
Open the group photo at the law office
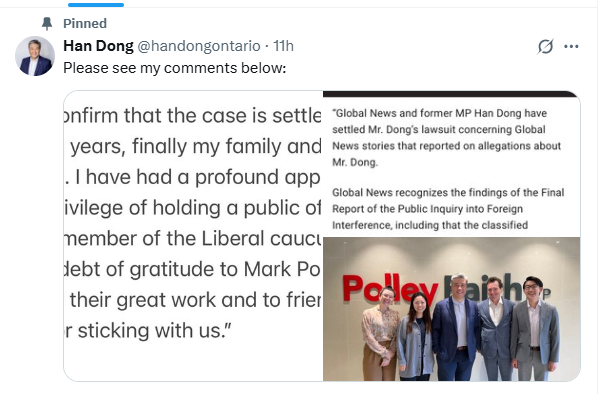pos(452,309)
